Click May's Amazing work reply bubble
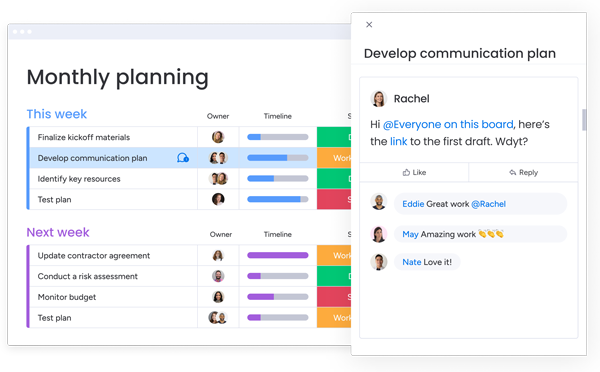Viewport: 600px width, 372px height. 480,234
